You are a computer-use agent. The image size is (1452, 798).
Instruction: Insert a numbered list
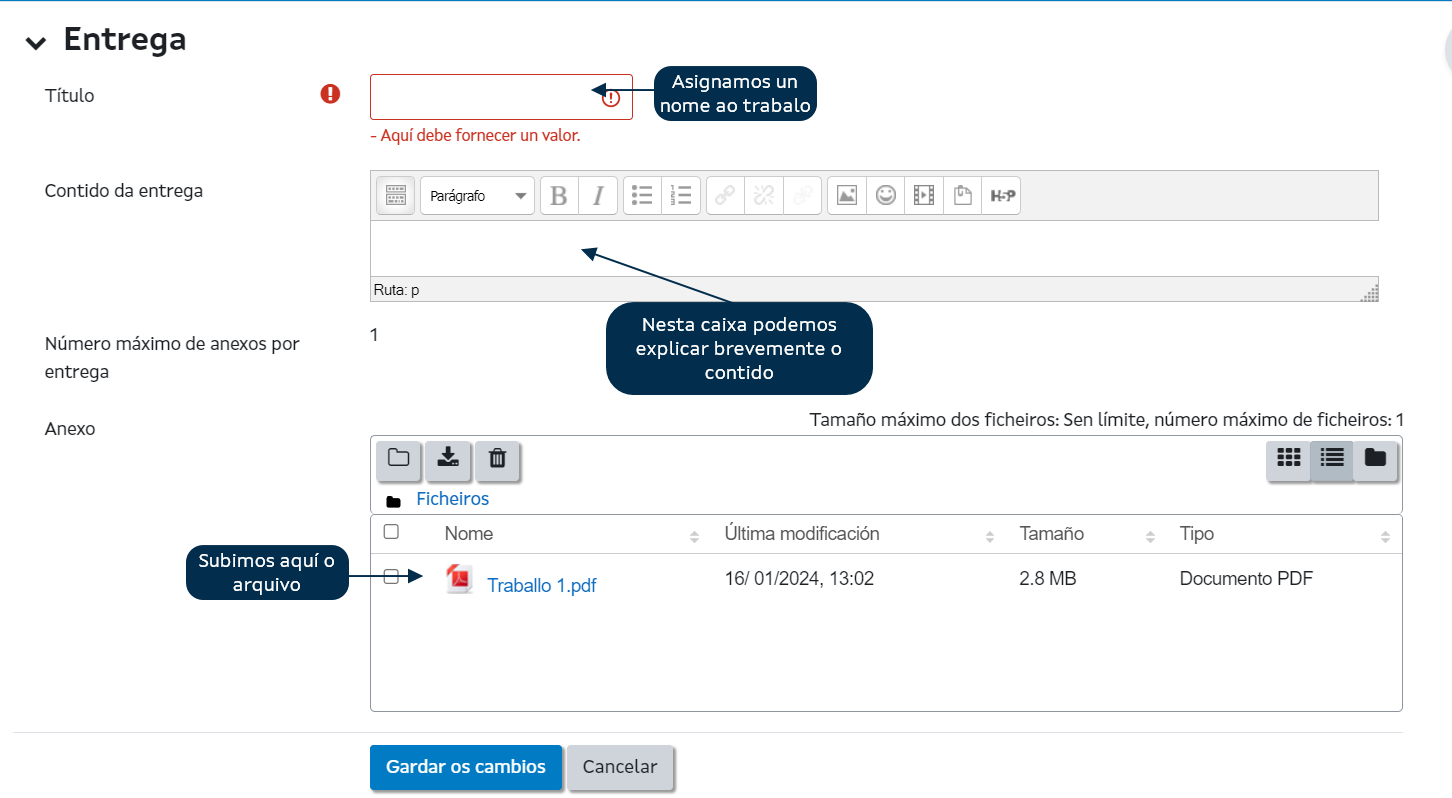pyautogui.click(x=681, y=196)
